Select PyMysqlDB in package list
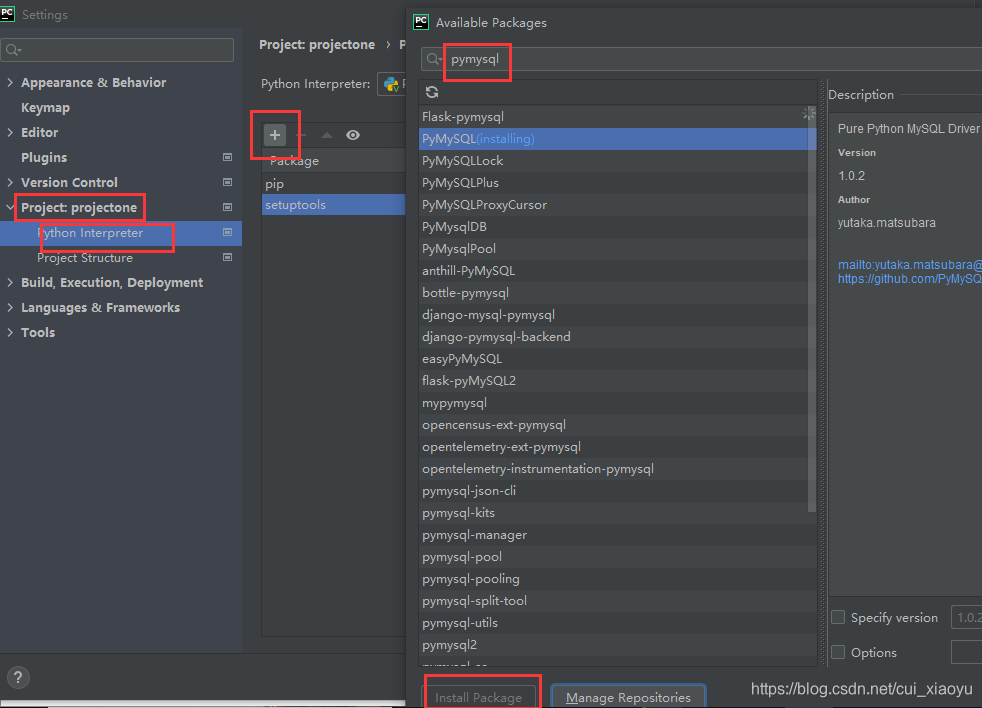 [618, 227]
